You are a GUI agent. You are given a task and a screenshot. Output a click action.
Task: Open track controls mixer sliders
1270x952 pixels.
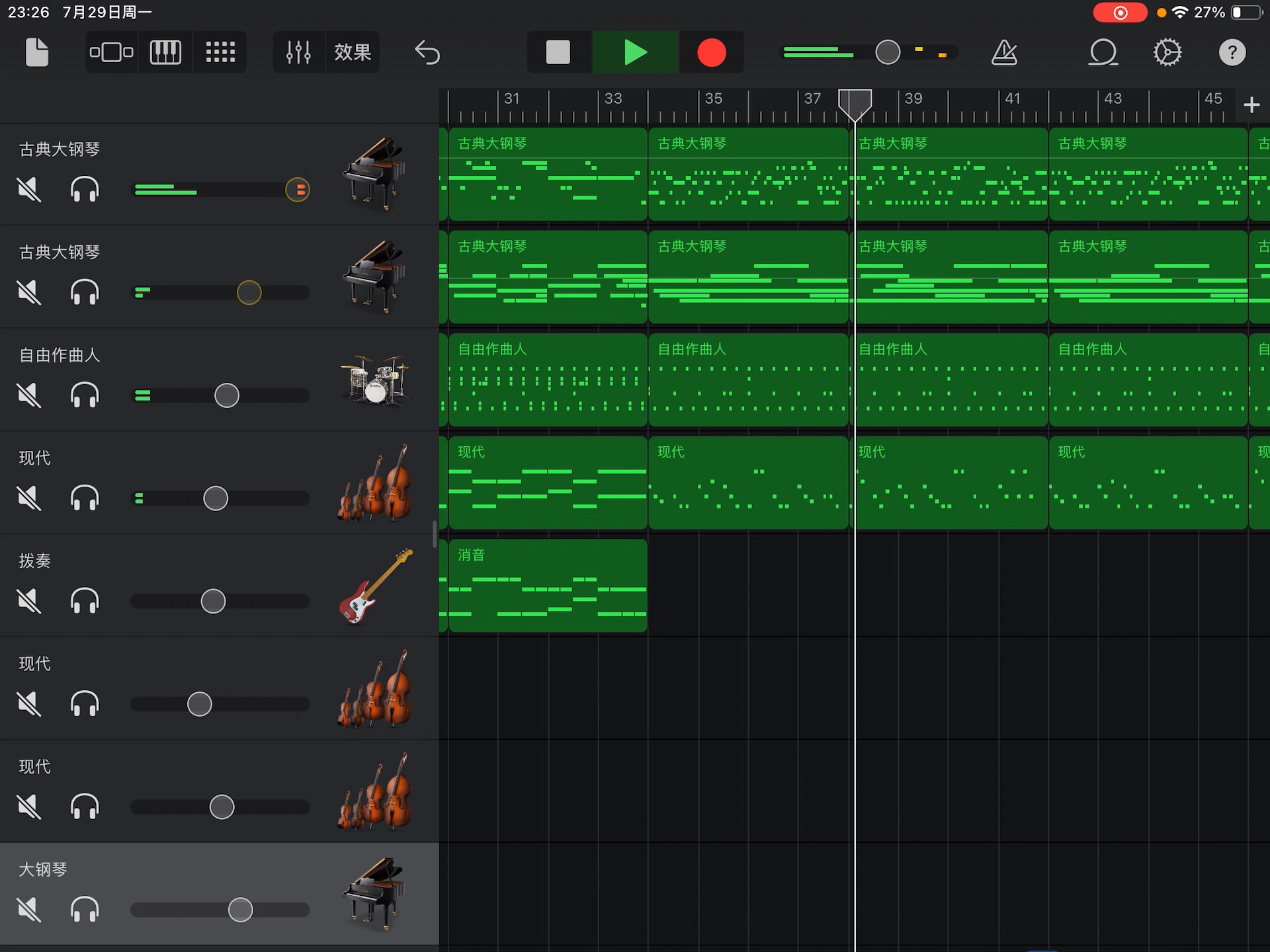pos(298,52)
